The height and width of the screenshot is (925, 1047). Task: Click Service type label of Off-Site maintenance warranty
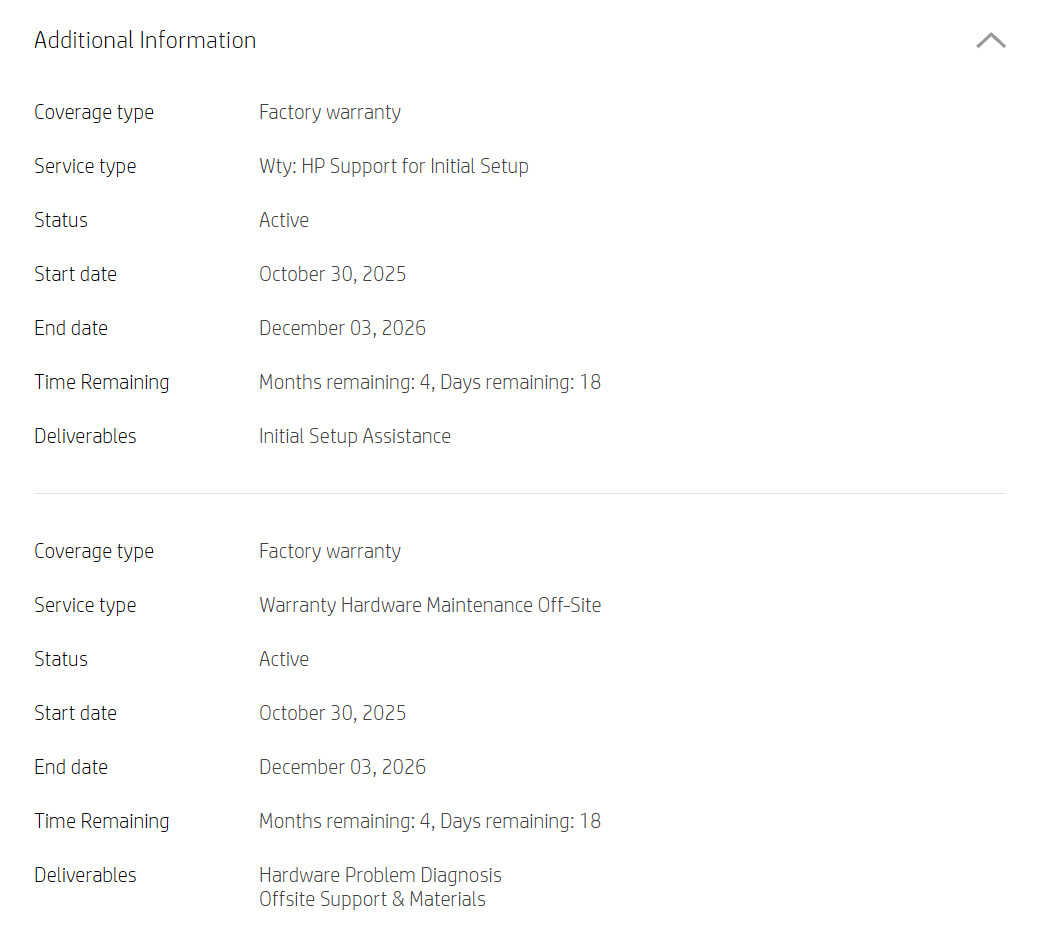pos(85,605)
